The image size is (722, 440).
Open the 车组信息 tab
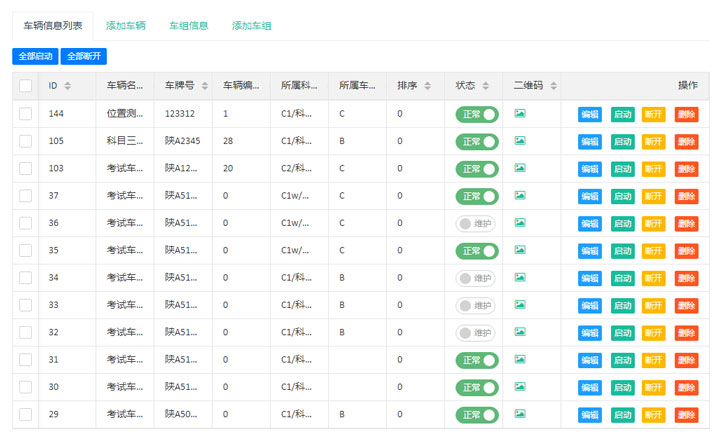point(188,26)
